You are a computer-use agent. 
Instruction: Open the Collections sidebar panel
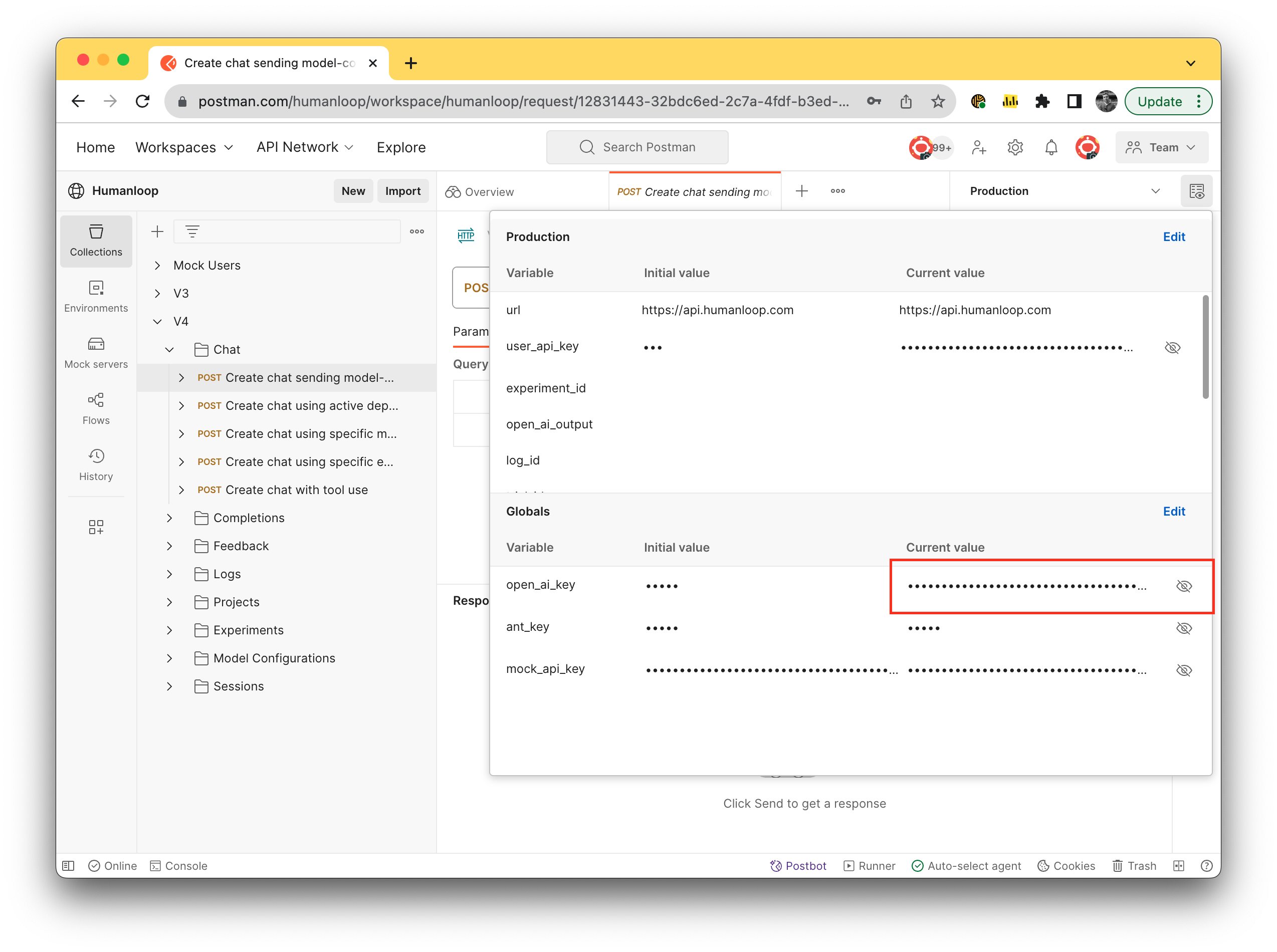96,241
